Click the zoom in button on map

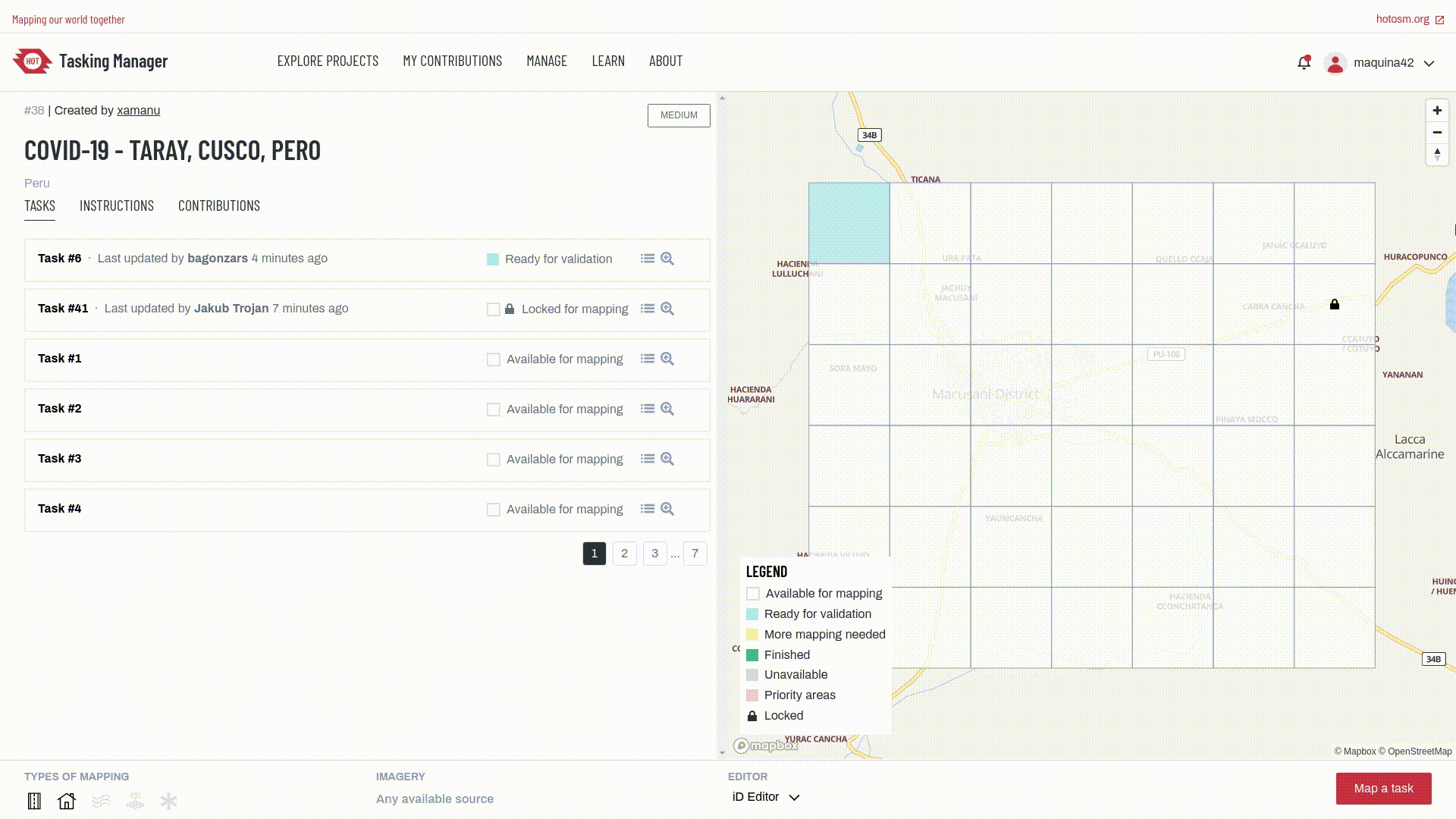point(1437,110)
